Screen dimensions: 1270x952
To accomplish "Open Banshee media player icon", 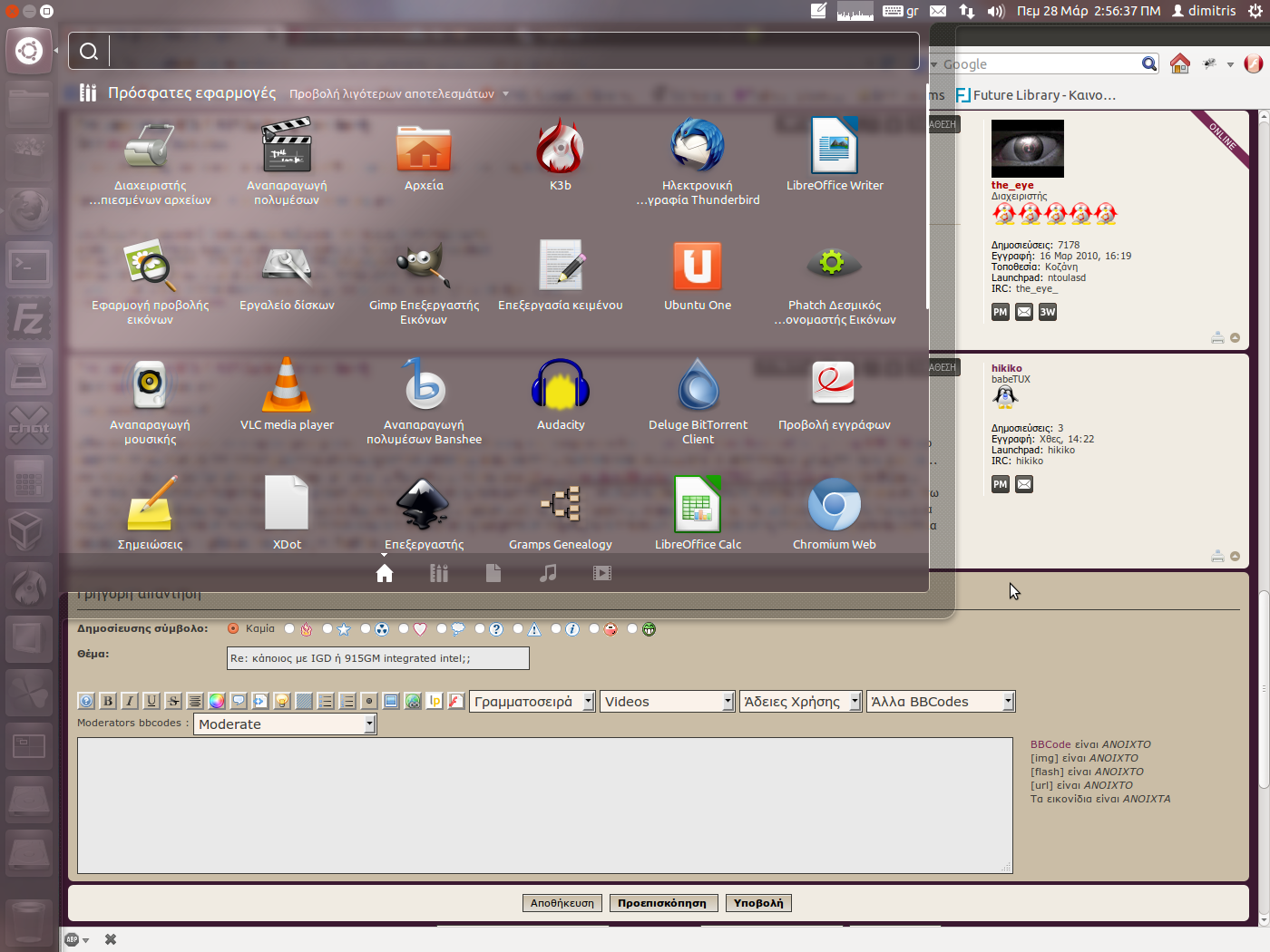I will (424, 384).
